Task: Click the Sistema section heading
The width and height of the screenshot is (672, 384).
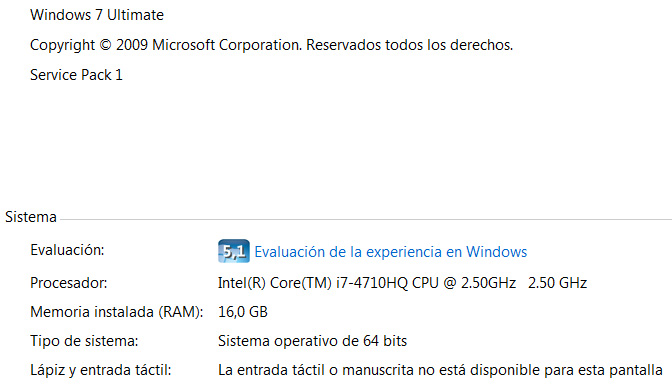Action: [x=31, y=217]
